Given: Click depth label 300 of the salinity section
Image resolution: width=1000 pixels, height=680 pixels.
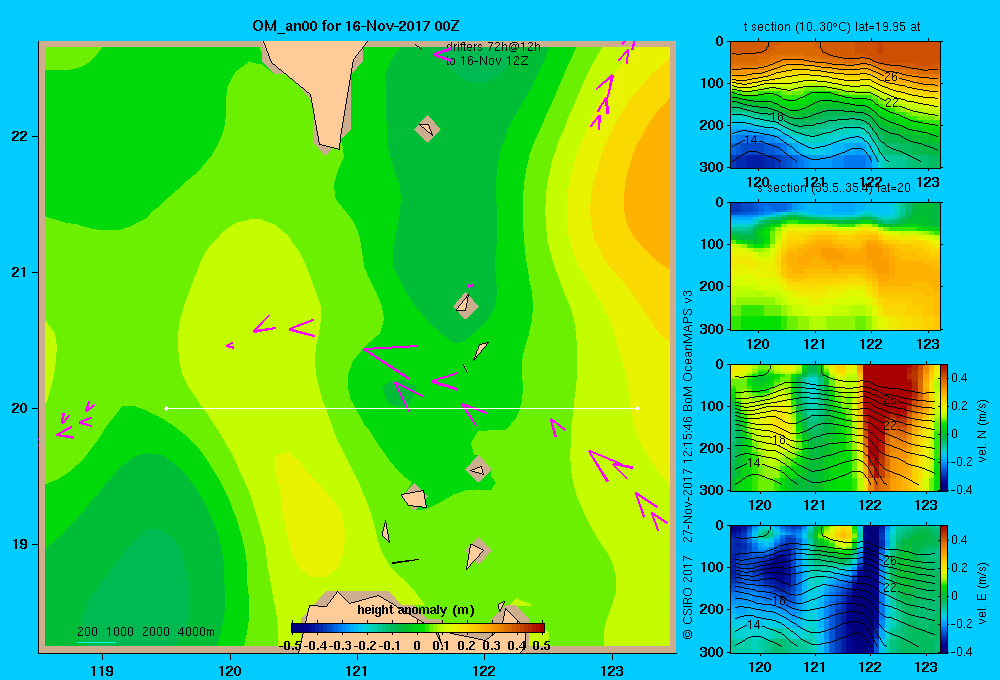Looking at the screenshot, I should [711, 329].
